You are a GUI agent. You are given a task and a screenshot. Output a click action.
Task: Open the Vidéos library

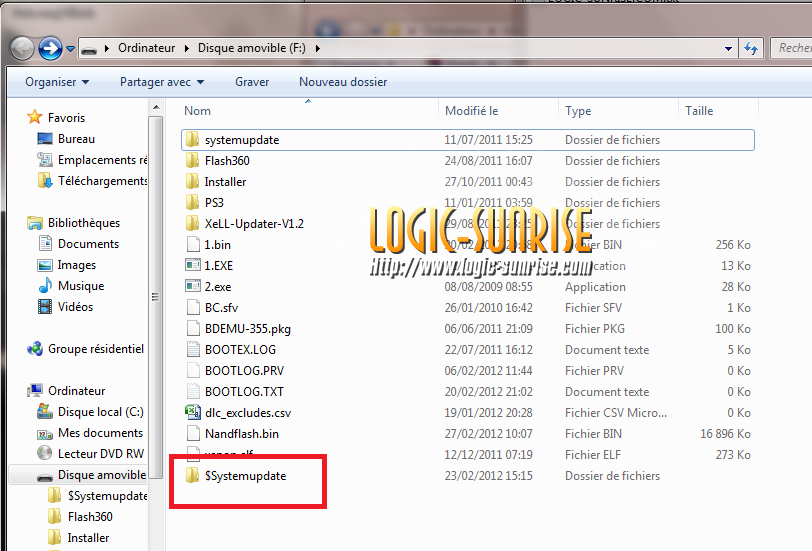coord(76,307)
